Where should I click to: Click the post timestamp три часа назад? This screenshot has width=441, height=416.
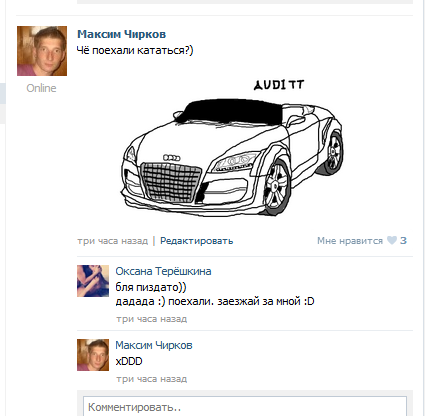tap(113, 241)
